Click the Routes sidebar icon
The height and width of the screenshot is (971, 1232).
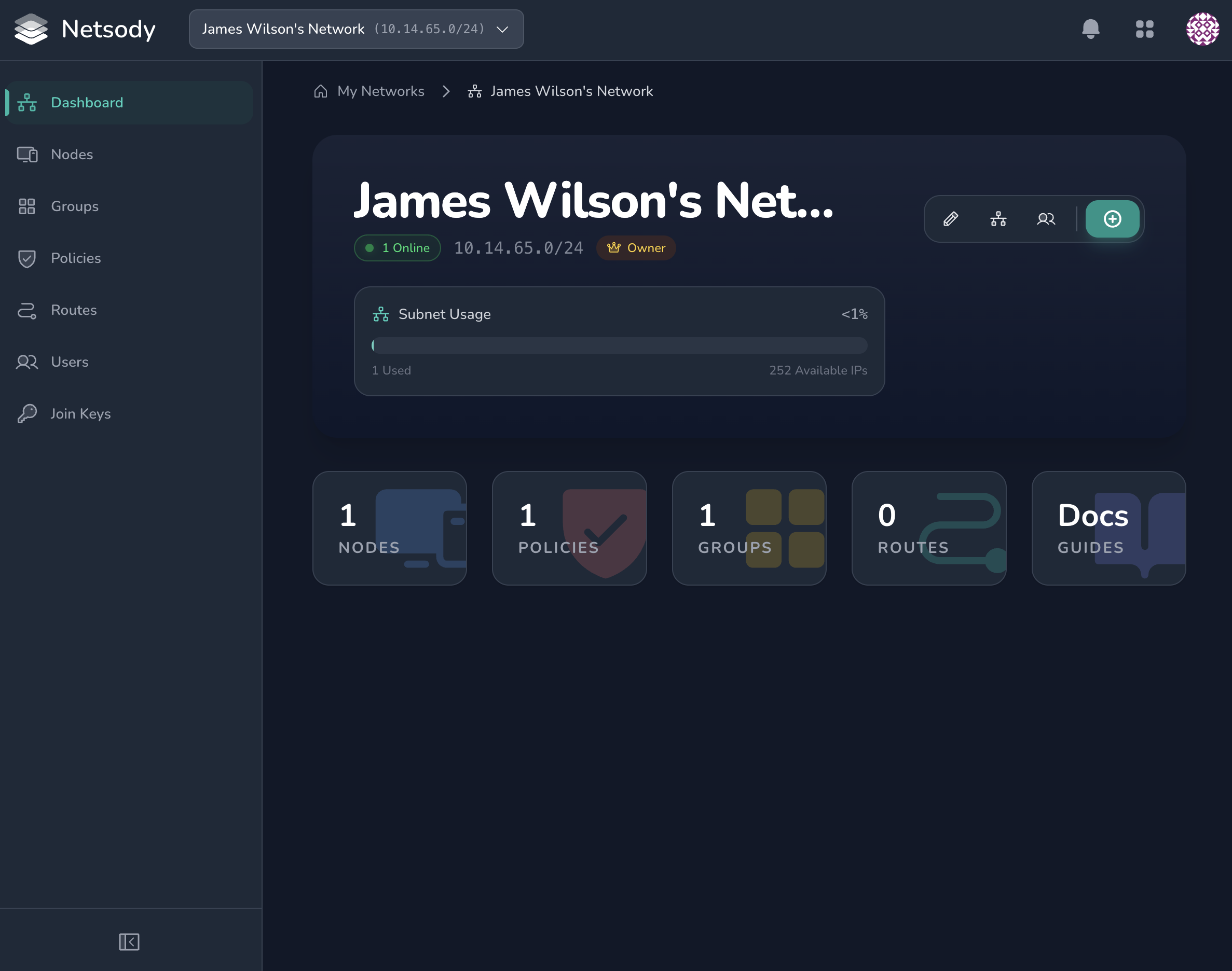[27, 310]
